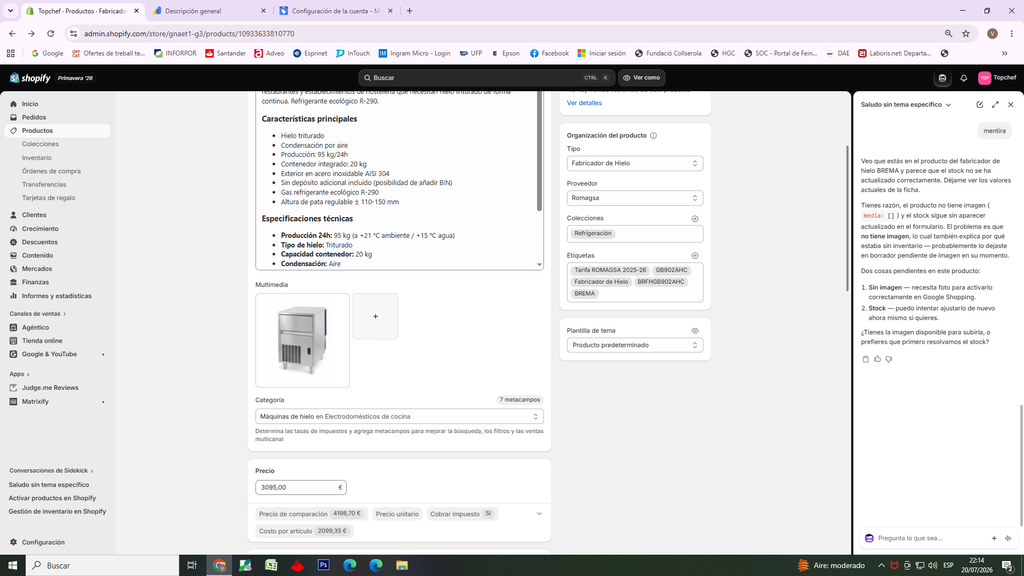Click the Precio input field
The width and height of the screenshot is (1024, 576).
tap(300, 487)
